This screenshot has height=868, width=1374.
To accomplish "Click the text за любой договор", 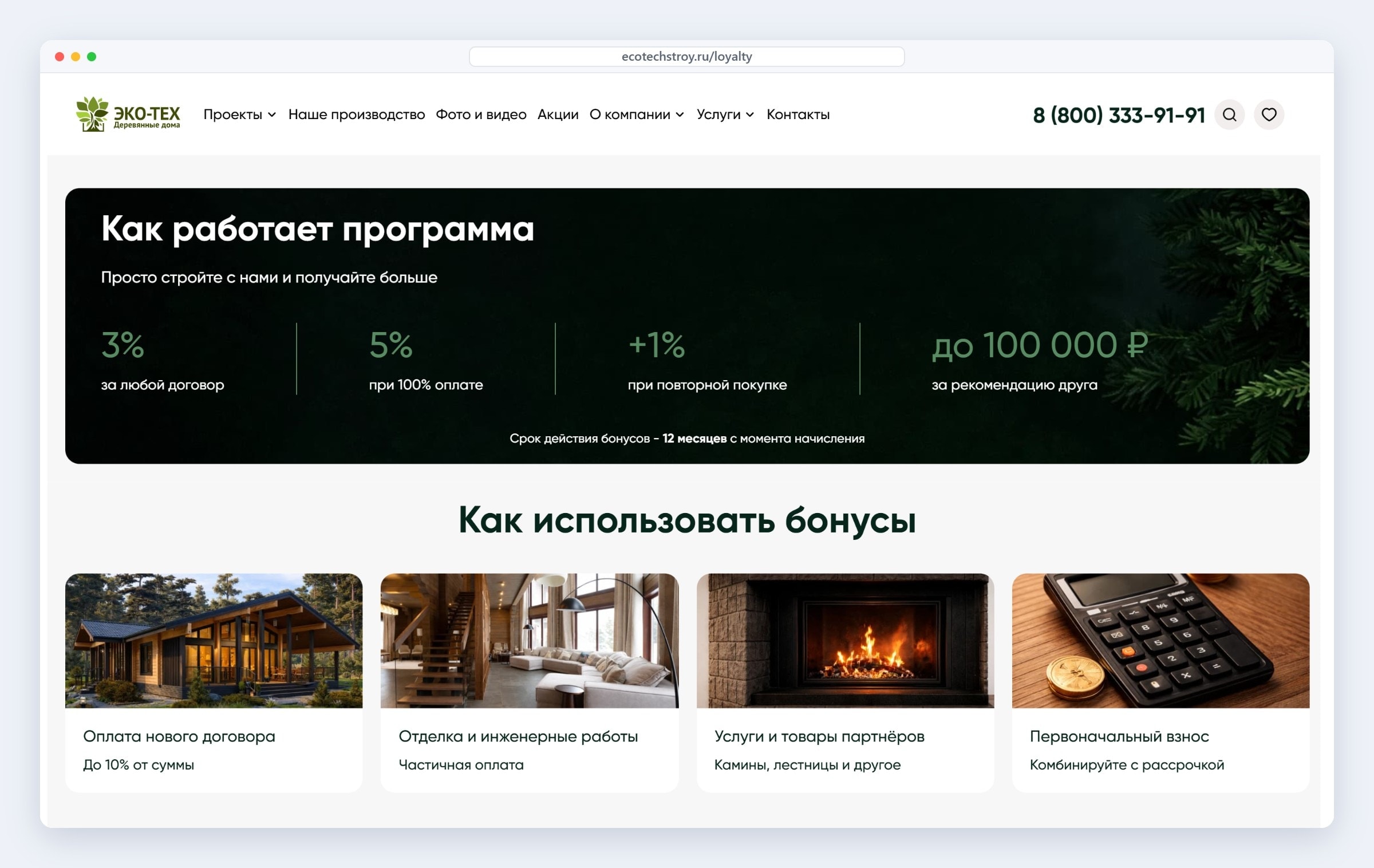I will (x=163, y=385).
